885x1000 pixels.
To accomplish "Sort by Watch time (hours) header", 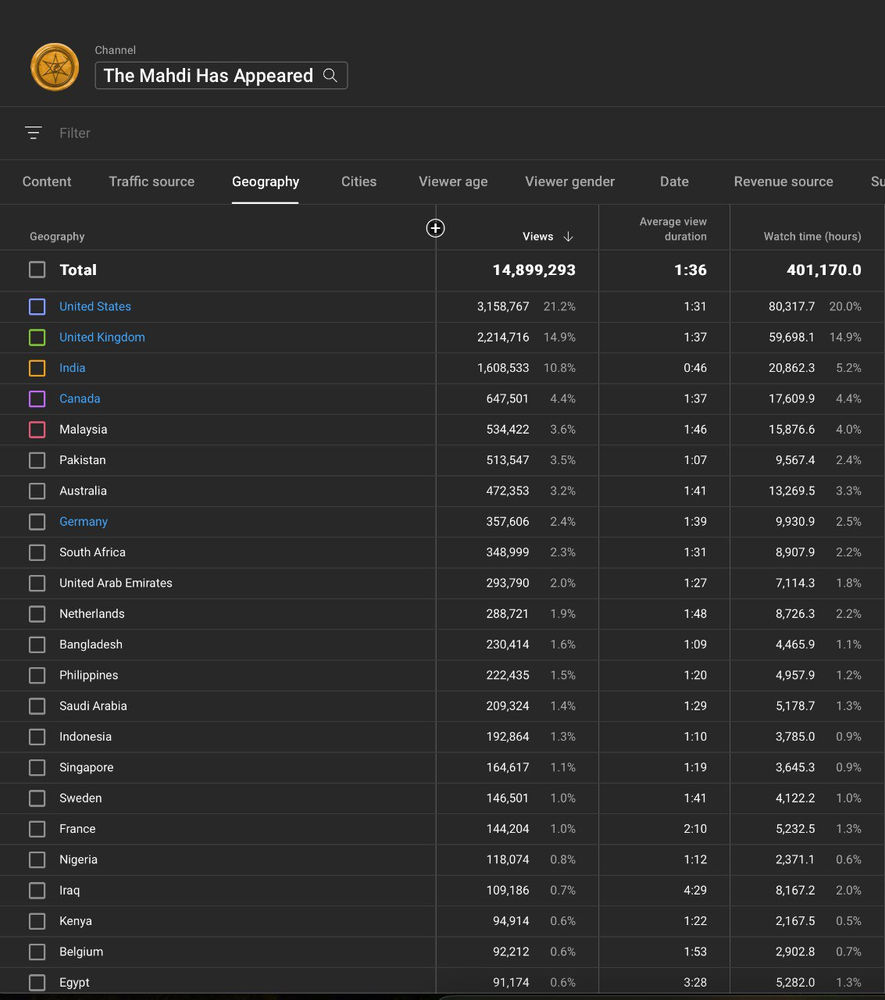I will (x=812, y=237).
